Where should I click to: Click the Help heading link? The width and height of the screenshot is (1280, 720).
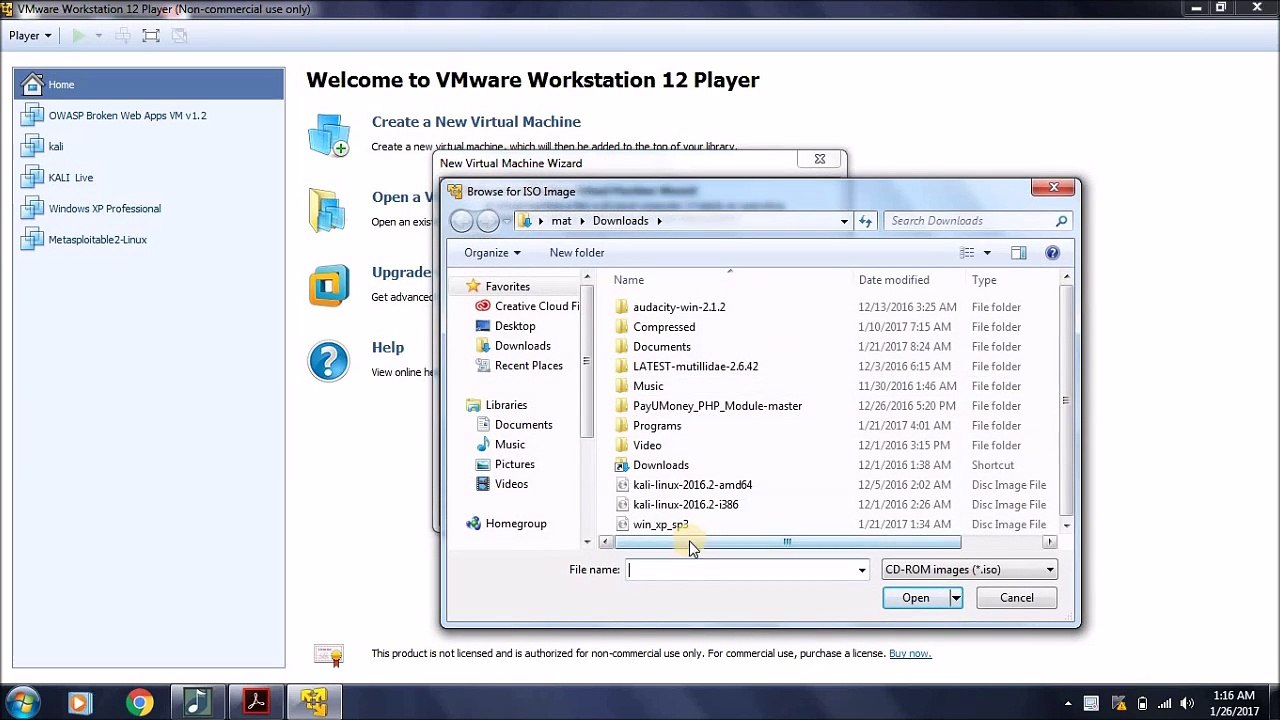coord(388,347)
